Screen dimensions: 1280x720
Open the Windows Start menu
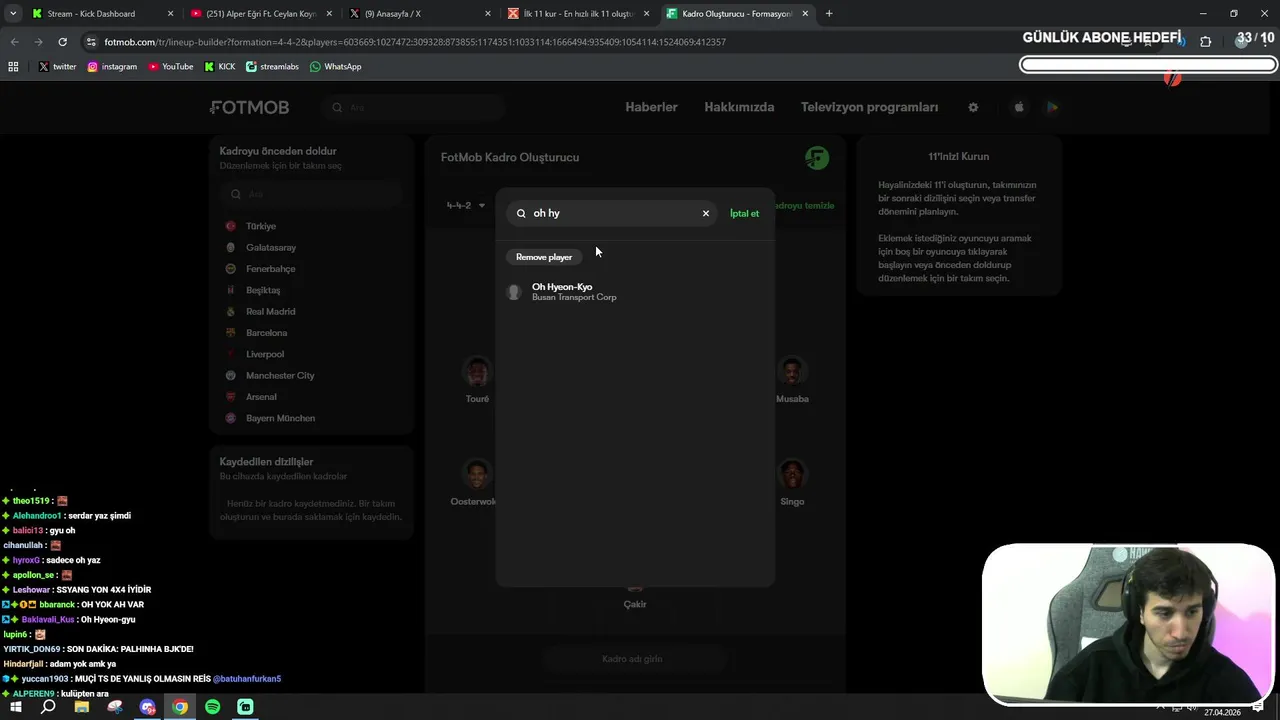coord(16,707)
